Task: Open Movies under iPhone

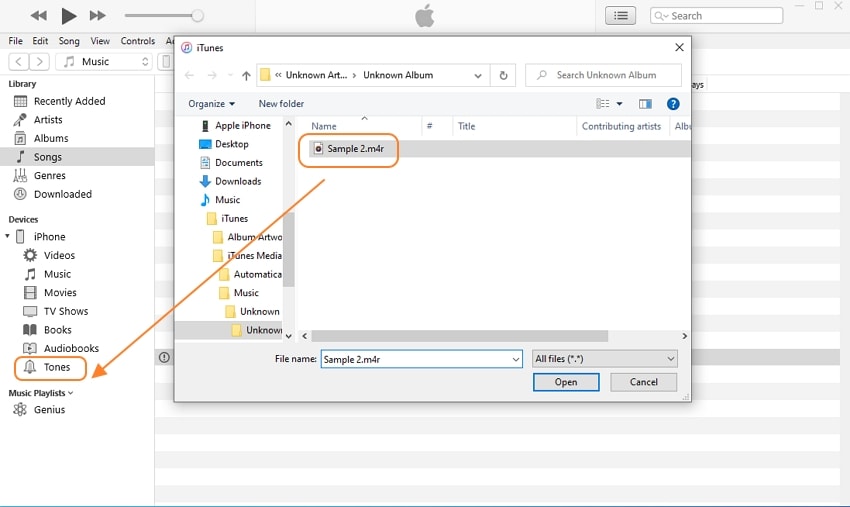Action: pyautogui.click(x=60, y=292)
